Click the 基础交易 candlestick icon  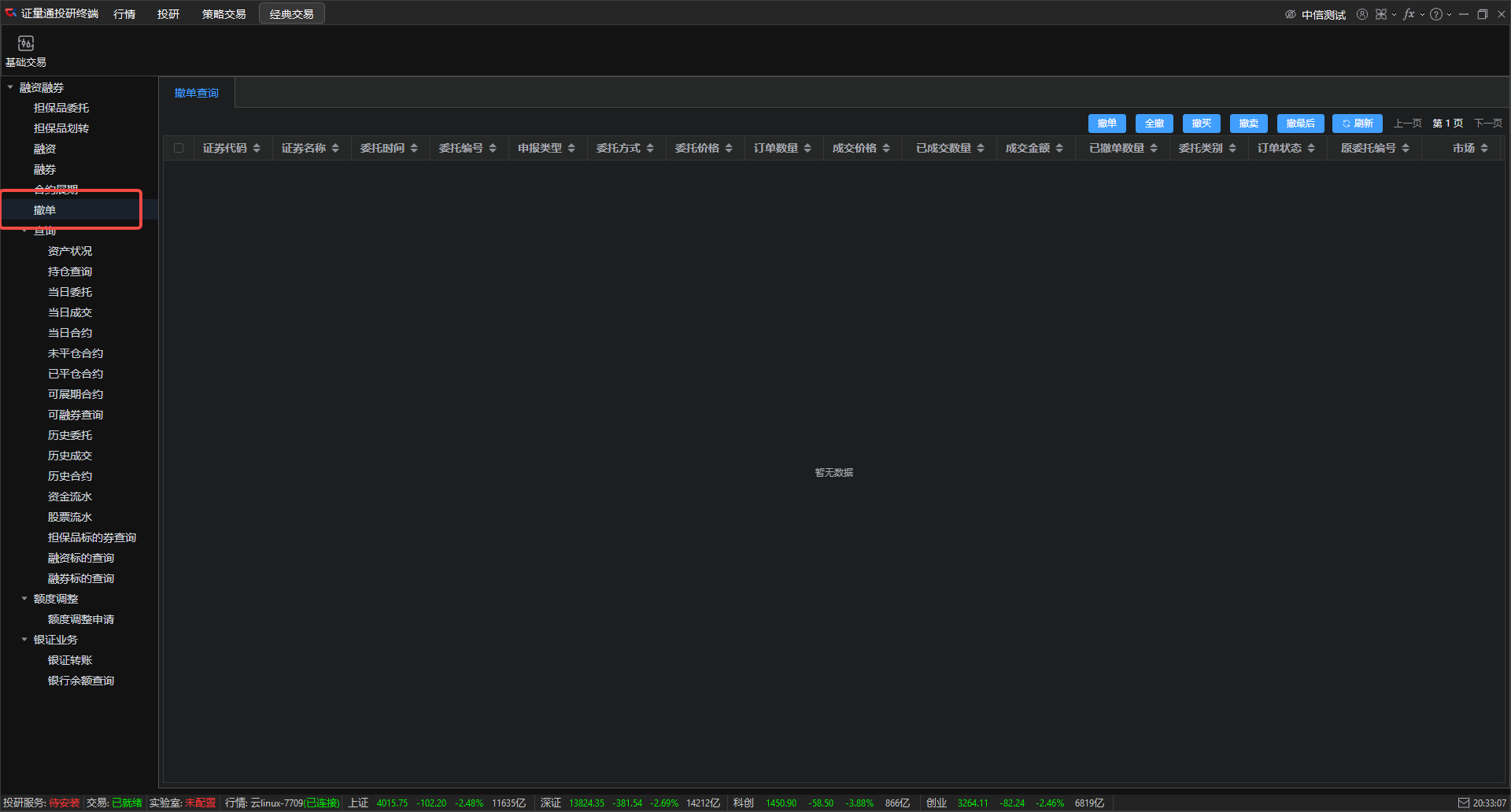tap(26, 43)
